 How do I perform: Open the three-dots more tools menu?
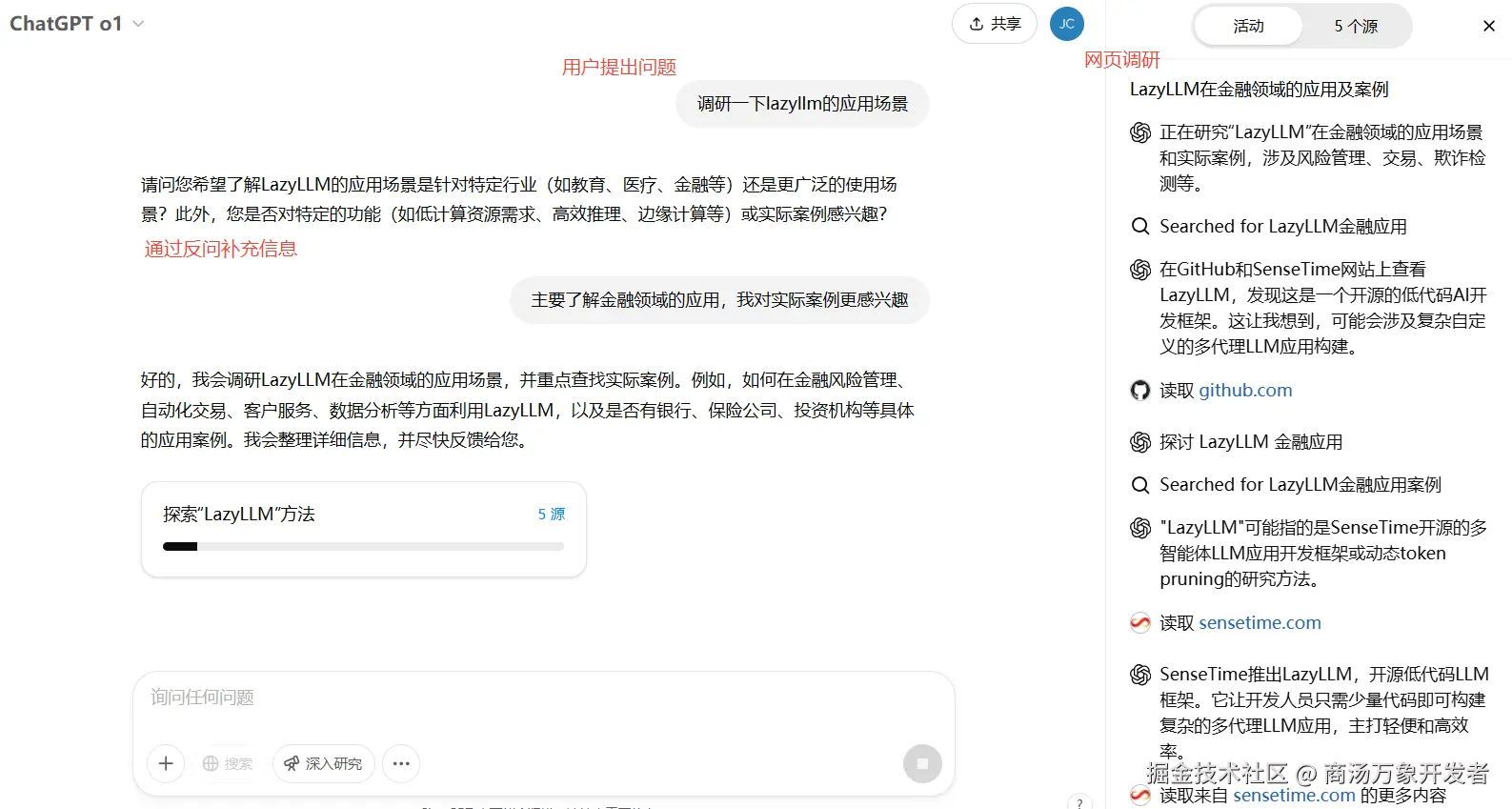coord(401,763)
